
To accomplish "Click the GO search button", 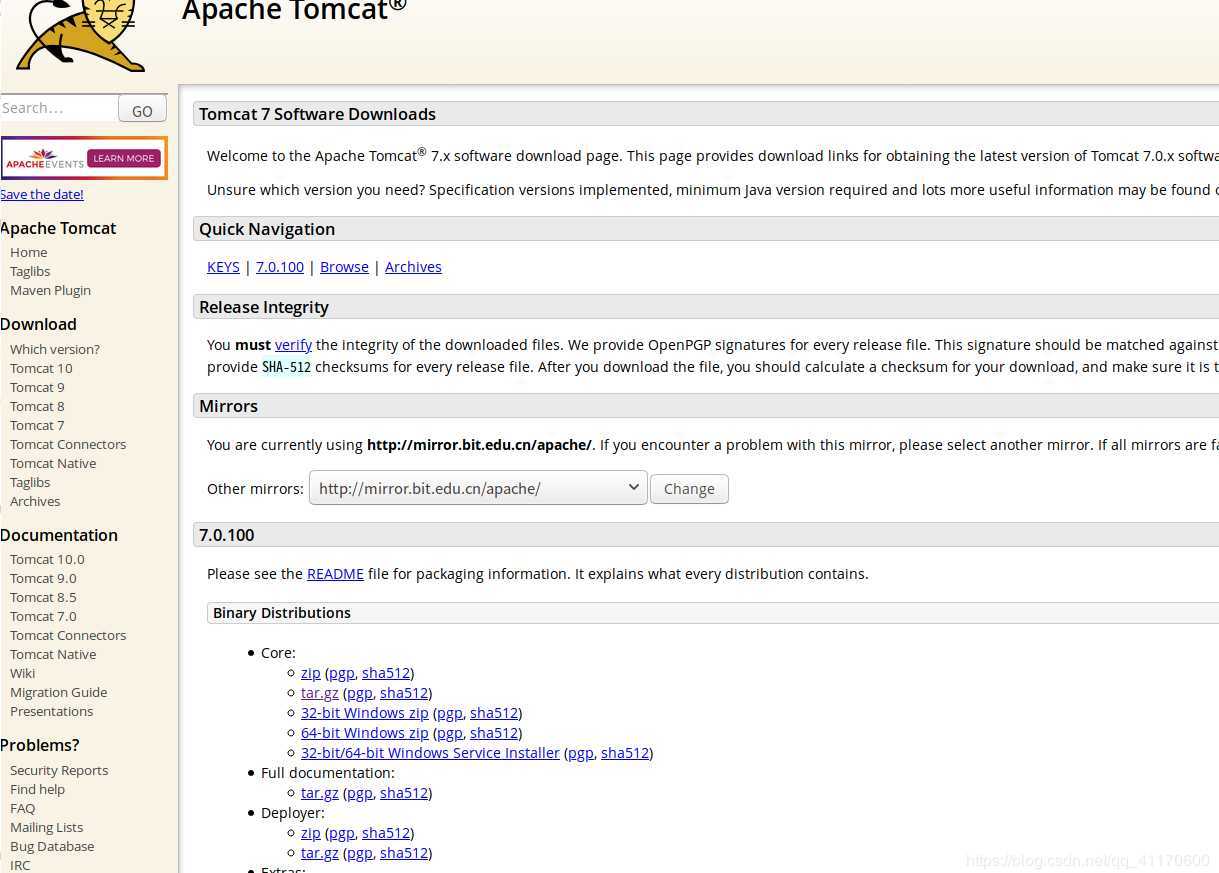I will 142,110.
